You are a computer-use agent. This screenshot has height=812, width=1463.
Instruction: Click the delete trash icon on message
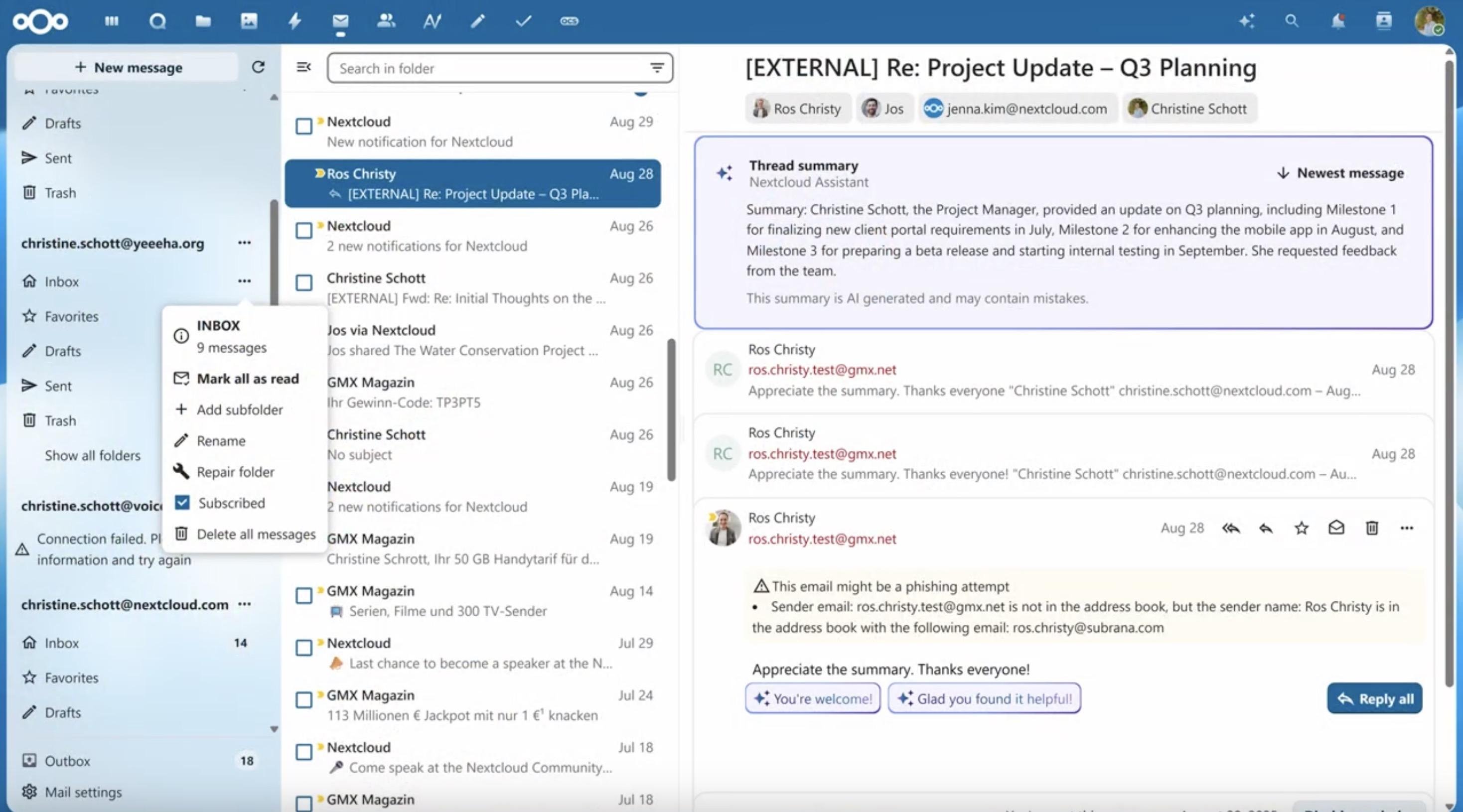click(x=1371, y=529)
